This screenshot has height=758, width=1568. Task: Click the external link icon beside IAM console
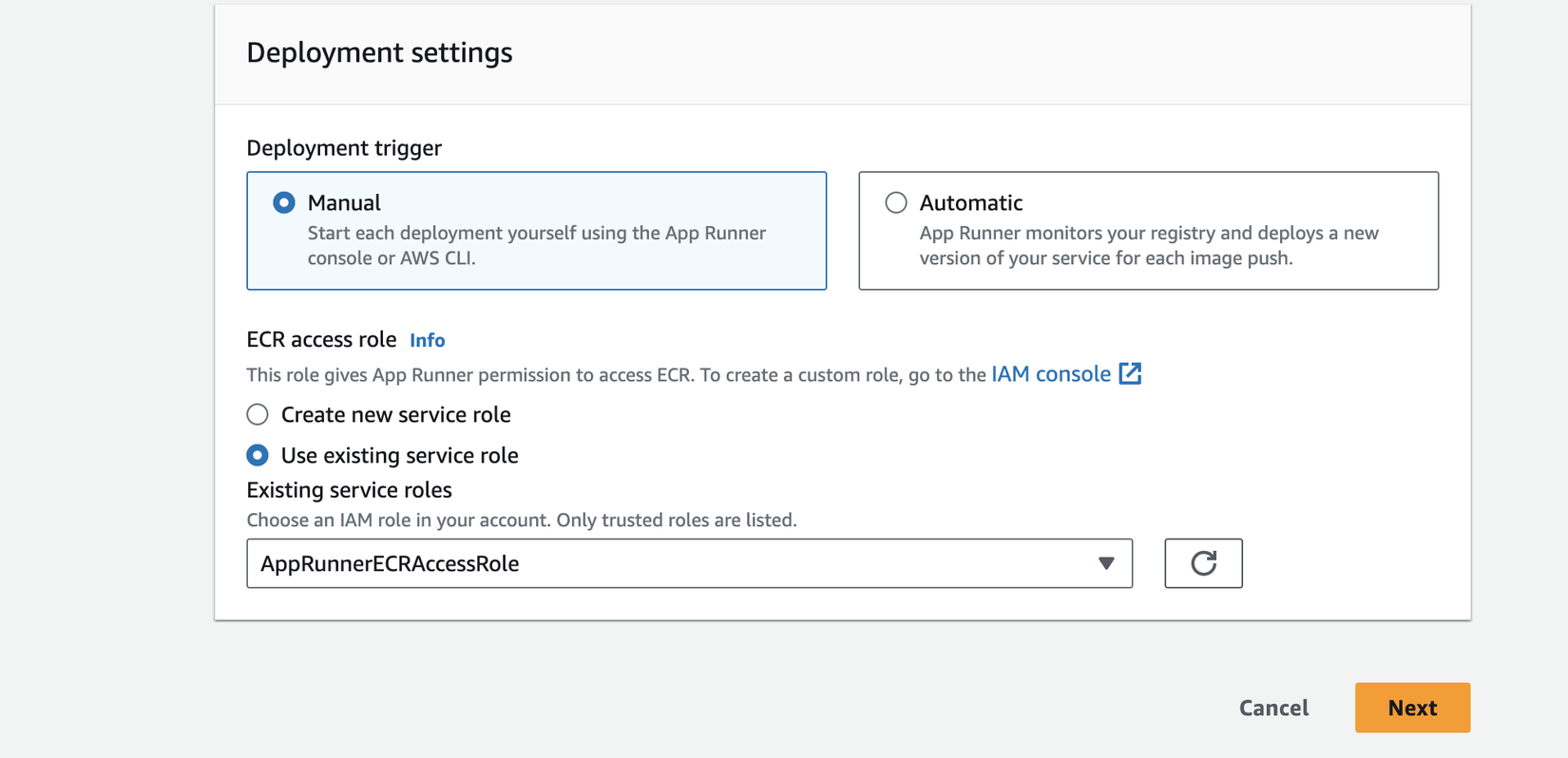(x=1130, y=374)
